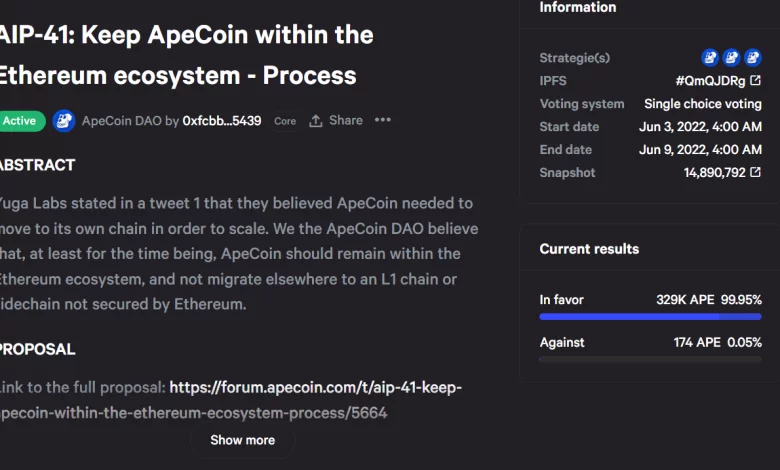
Task: Click the In favor progress bar
Action: [x=650, y=316]
